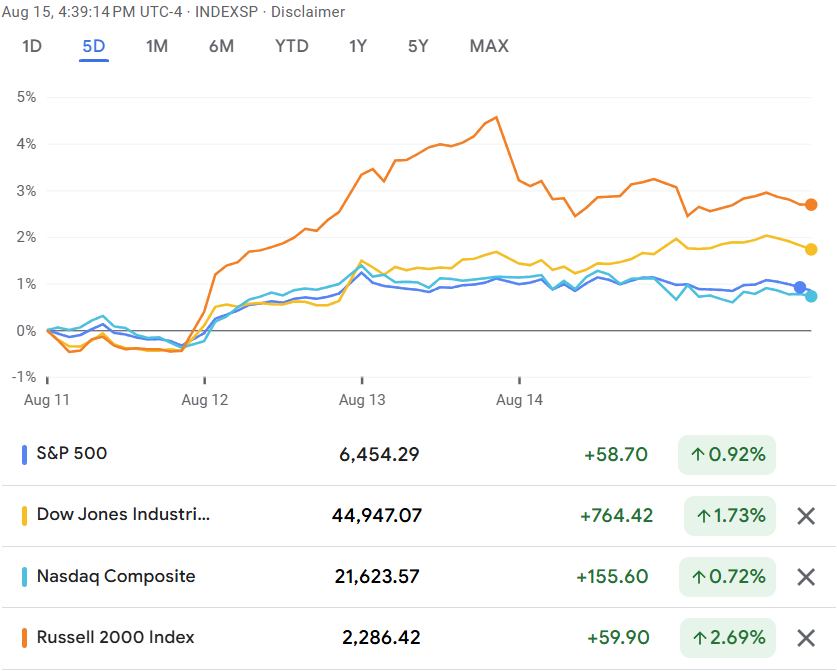Open the S&P 500 index row
Viewport: 837px width, 671px height.
click(418, 455)
